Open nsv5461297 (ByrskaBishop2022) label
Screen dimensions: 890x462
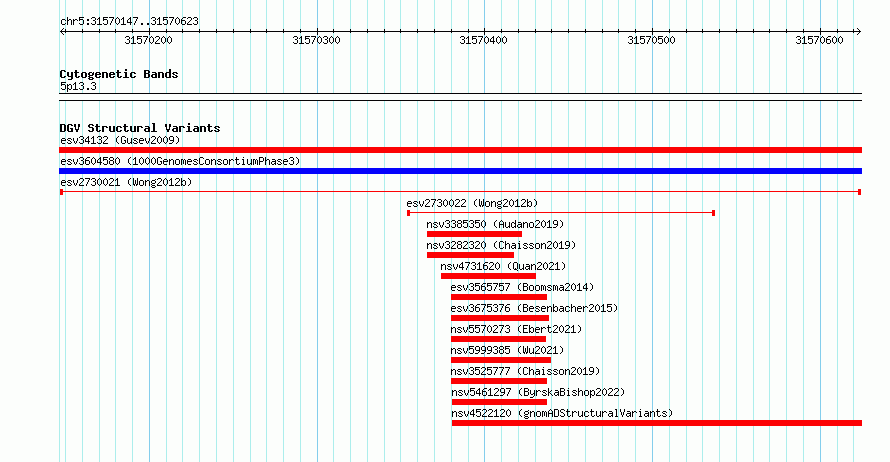tap(538, 392)
